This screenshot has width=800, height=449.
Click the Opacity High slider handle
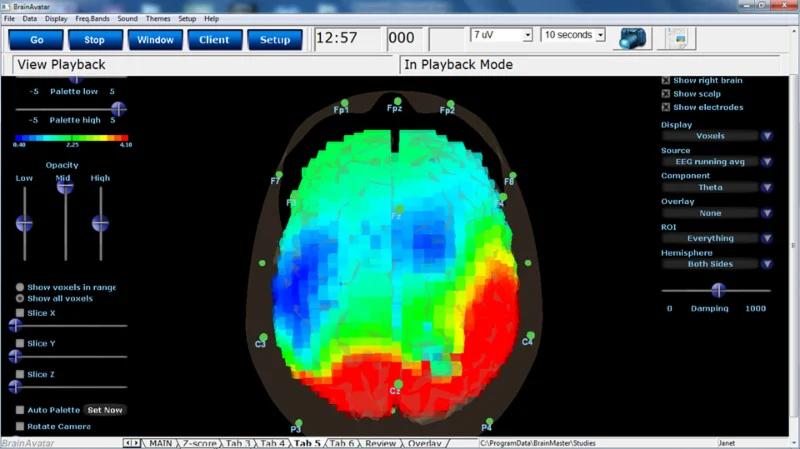pyautogui.click(x=101, y=223)
